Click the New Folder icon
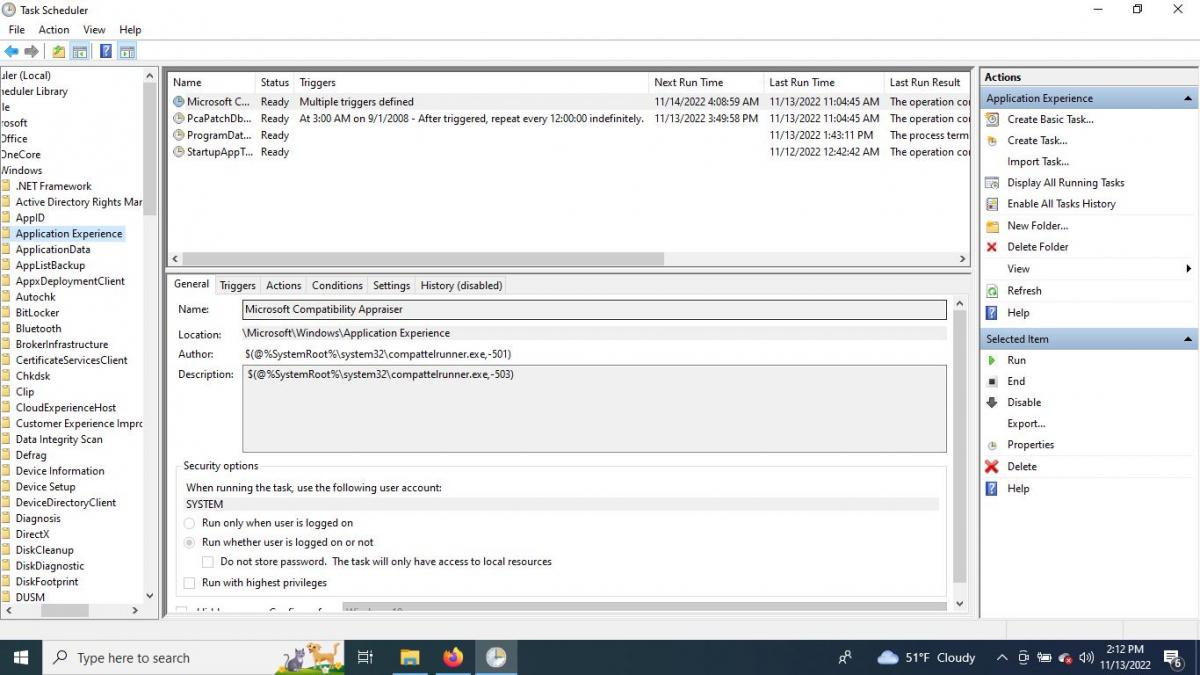1200x675 pixels. tap(992, 226)
